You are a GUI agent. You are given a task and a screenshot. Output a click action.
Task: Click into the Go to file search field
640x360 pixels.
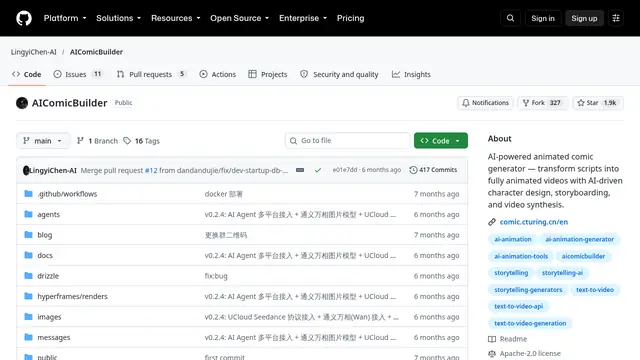point(347,141)
